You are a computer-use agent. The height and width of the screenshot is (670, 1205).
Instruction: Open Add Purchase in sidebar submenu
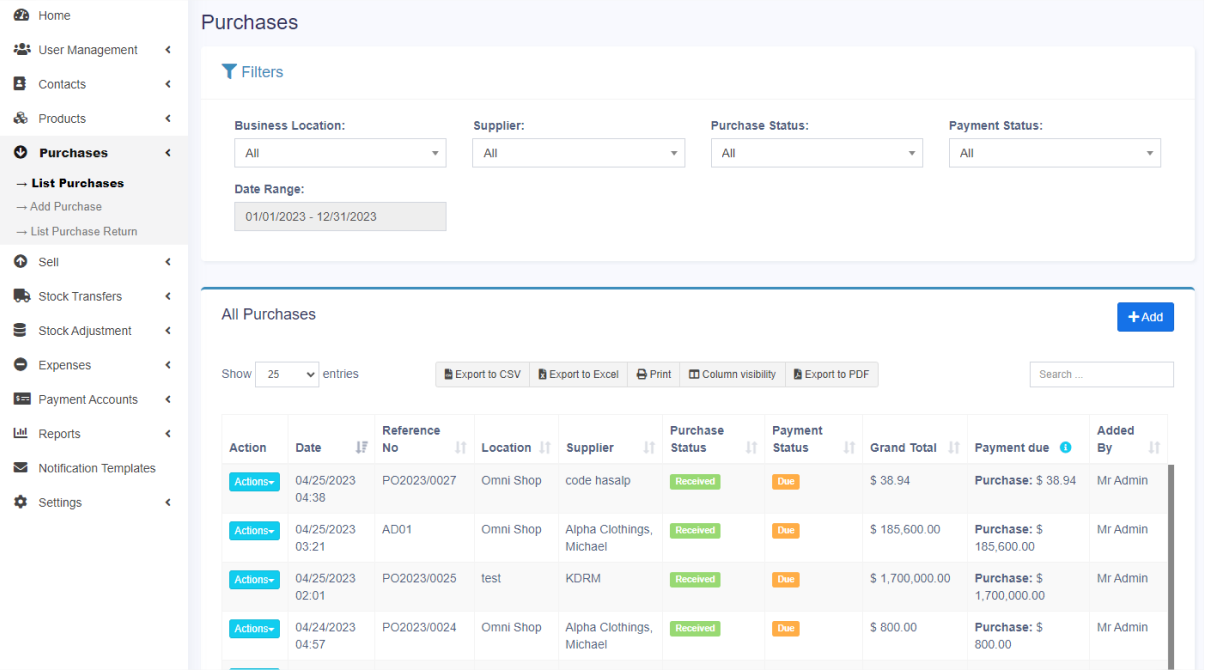click(66, 207)
